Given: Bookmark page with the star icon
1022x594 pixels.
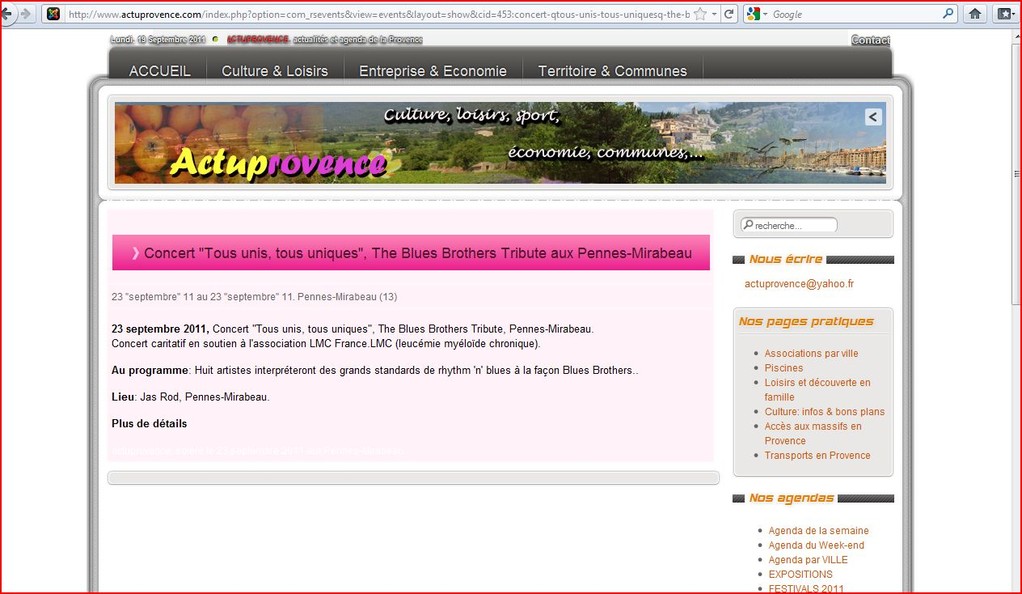Looking at the screenshot, I should tap(700, 14).
